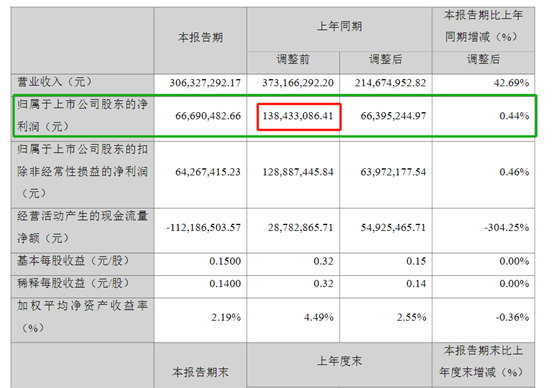Screen dimensions: 554x388
Task: Click the 营业收入（元） row label
Action: [54, 82]
